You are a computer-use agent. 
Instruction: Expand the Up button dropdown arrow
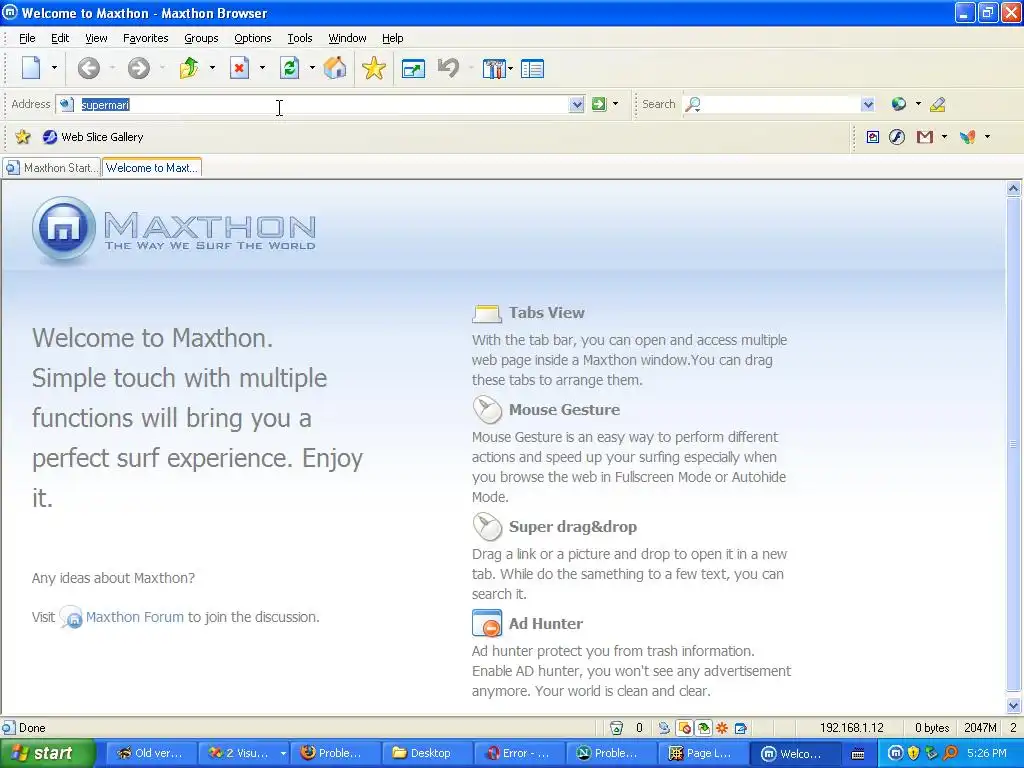point(212,68)
